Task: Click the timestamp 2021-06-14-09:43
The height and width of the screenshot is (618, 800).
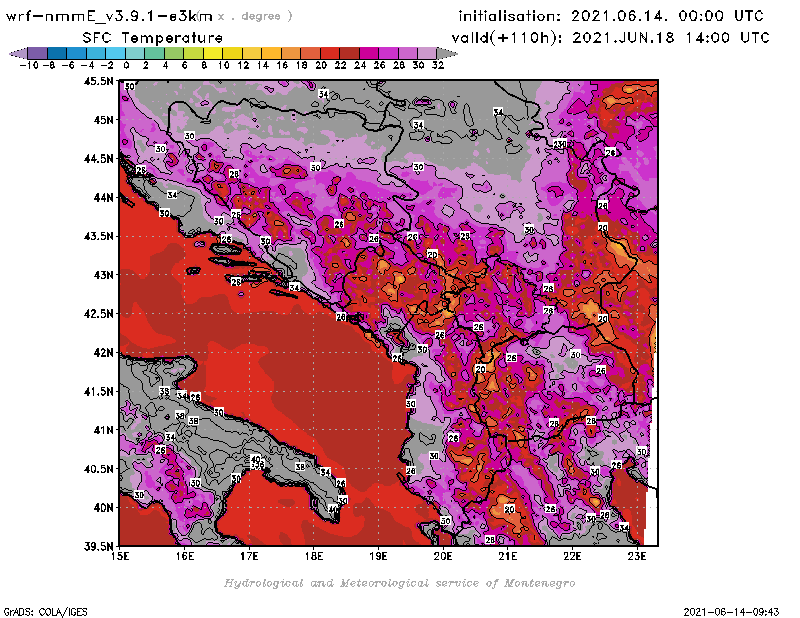Action: pyautogui.click(x=732, y=612)
